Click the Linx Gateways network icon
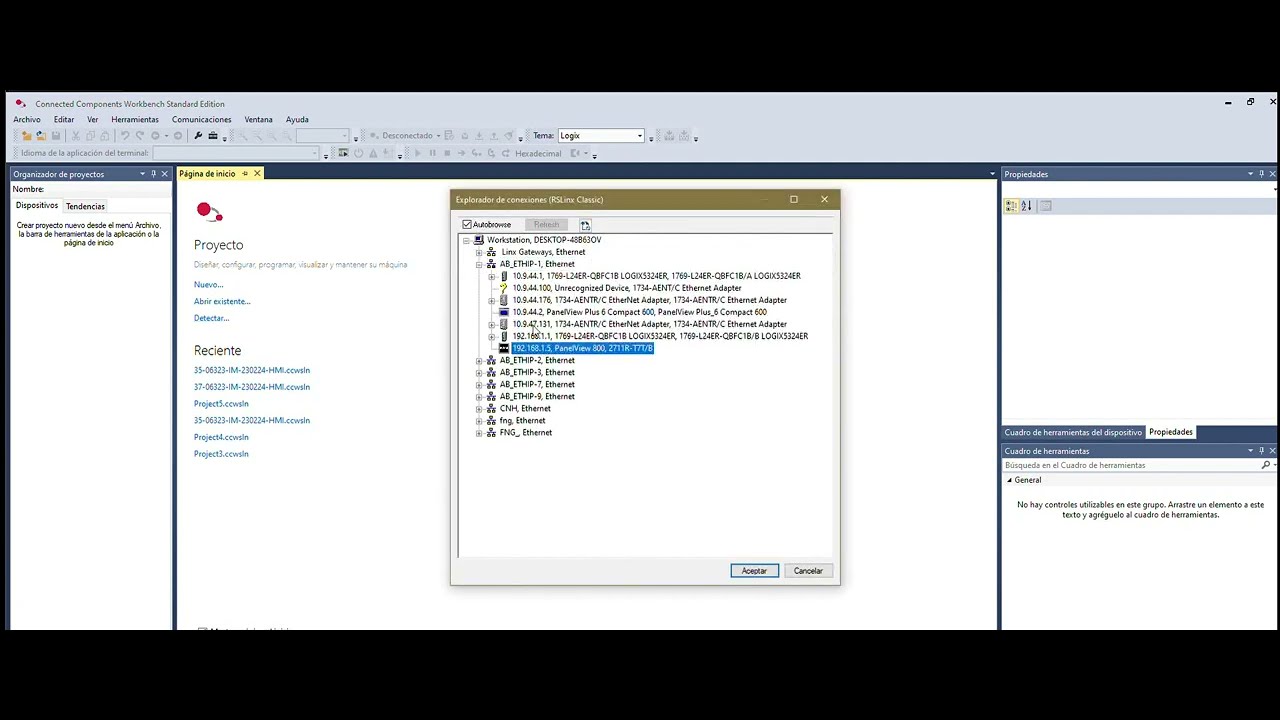The width and height of the screenshot is (1280, 720). tap(491, 252)
